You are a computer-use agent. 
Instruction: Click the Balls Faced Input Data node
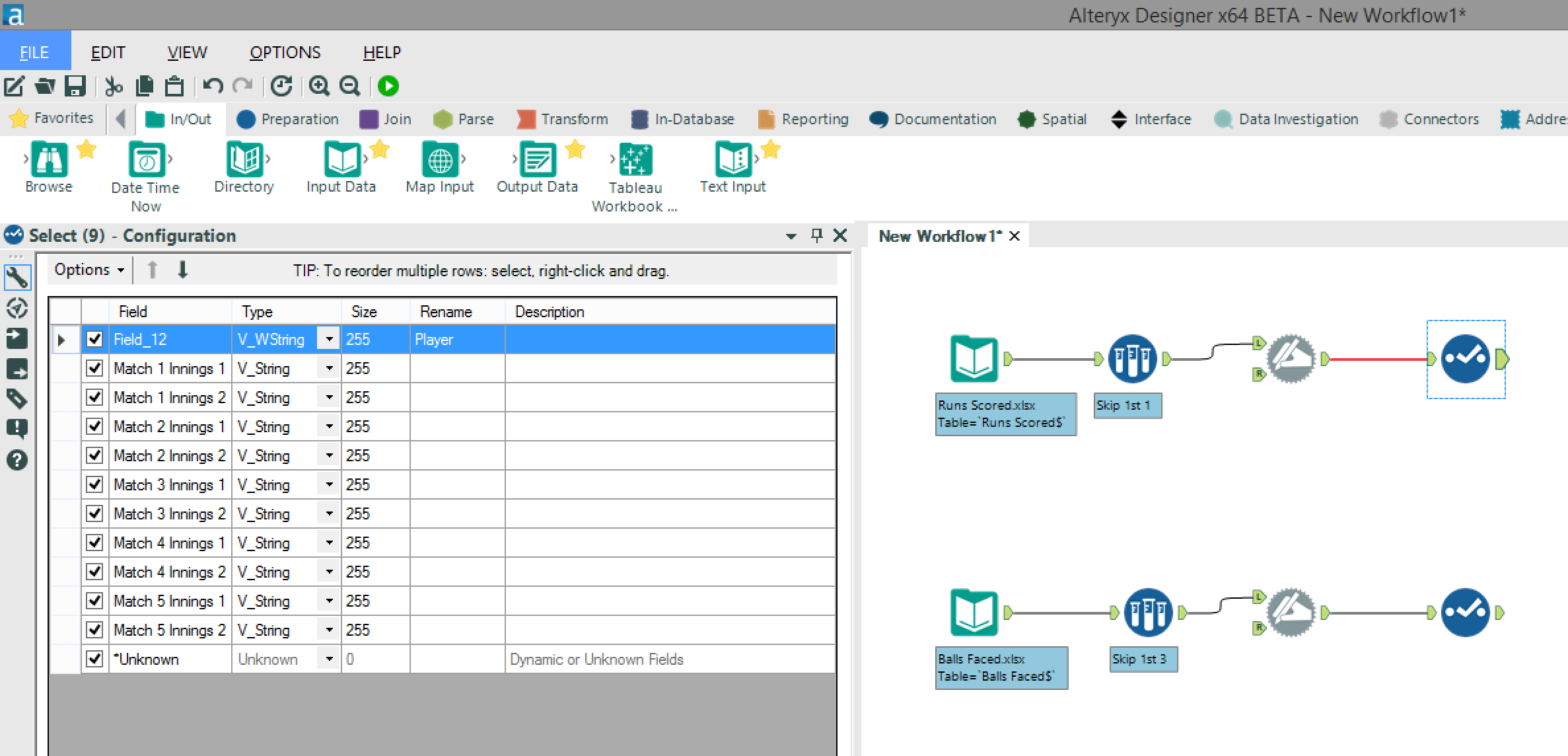[974, 613]
